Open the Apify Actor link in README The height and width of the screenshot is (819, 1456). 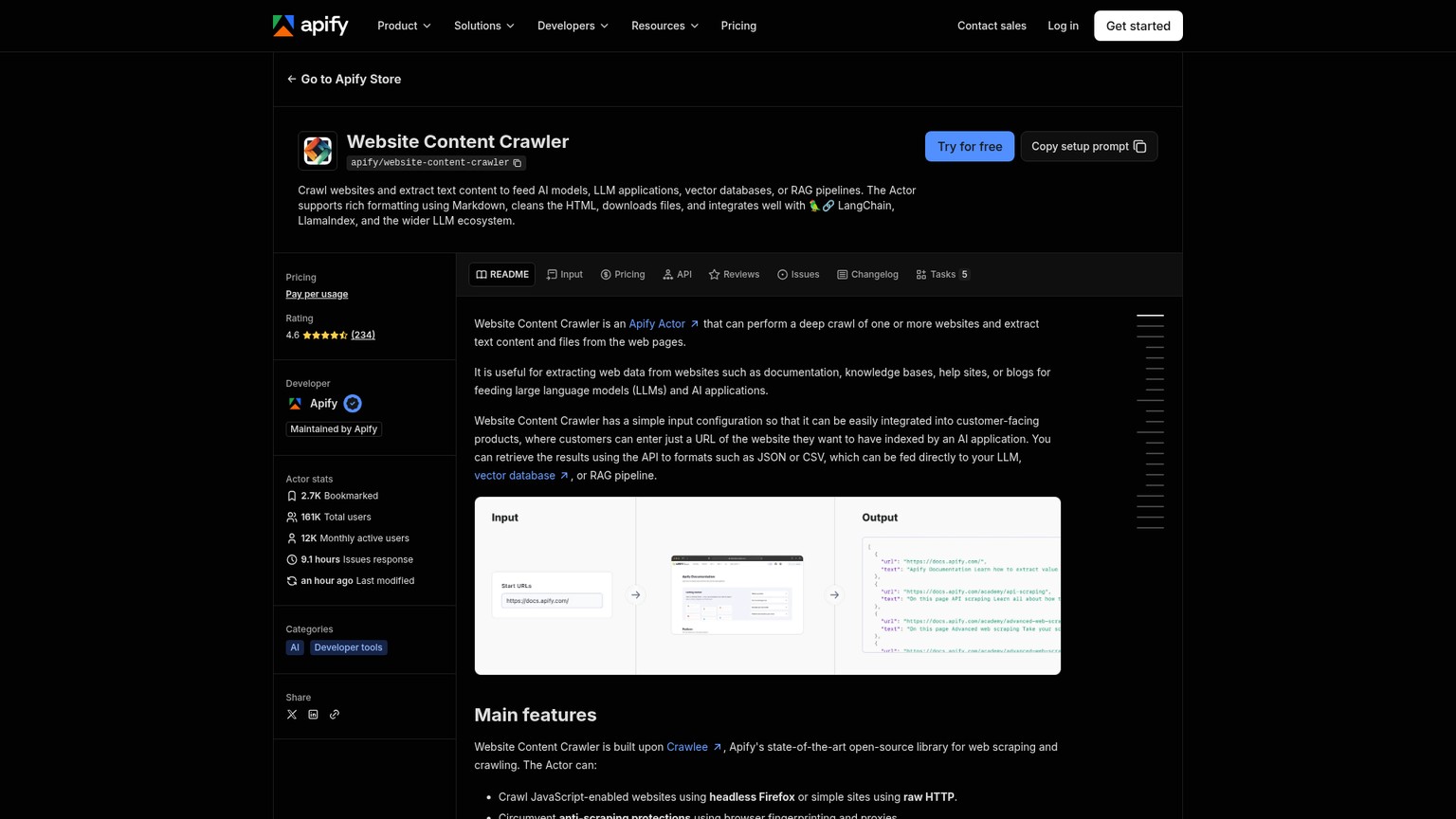pyautogui.click(x=664, y=324)
